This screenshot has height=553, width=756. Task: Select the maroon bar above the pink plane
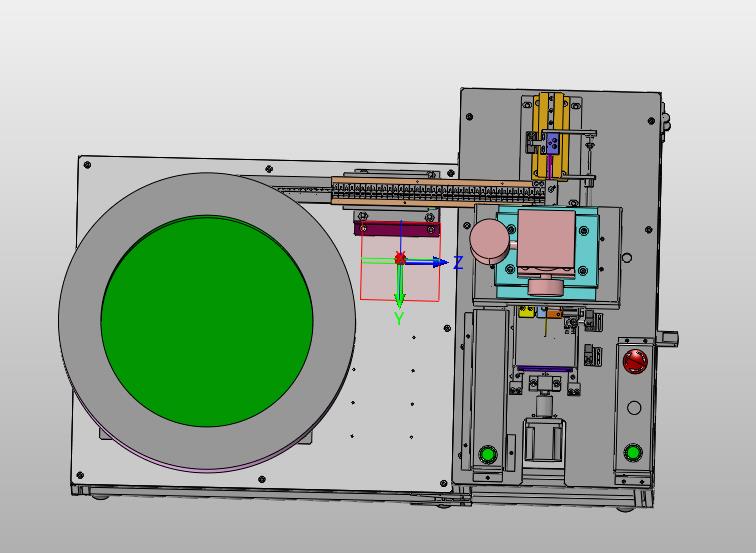click(x=397, y=229)
